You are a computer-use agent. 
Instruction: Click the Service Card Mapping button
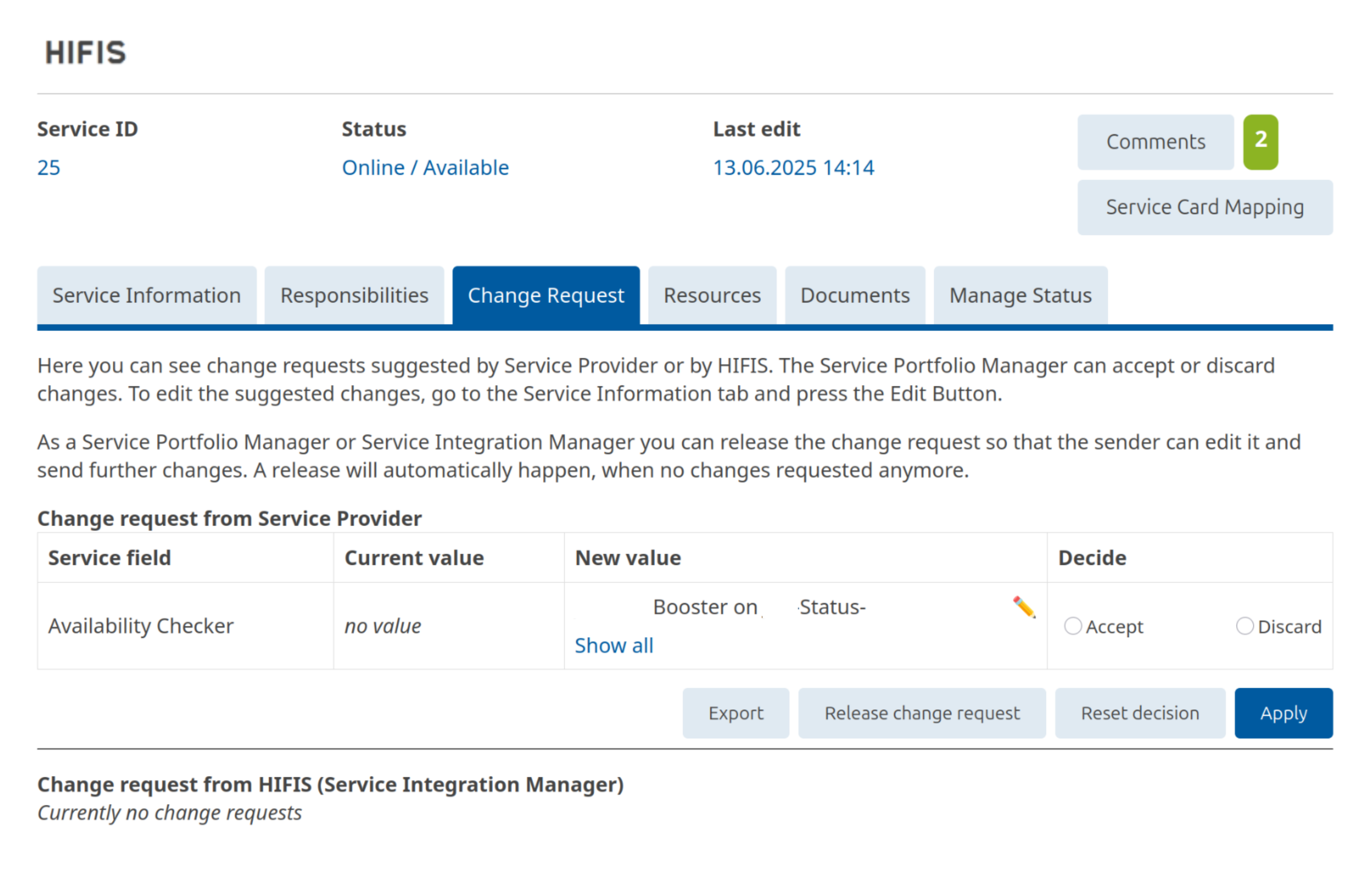1205,208
